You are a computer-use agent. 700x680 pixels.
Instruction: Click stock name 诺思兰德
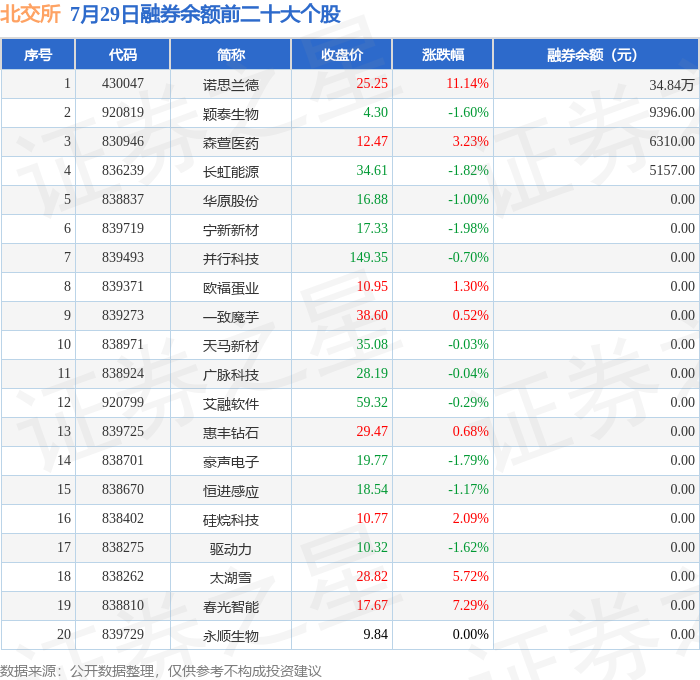tap(231, 85)
